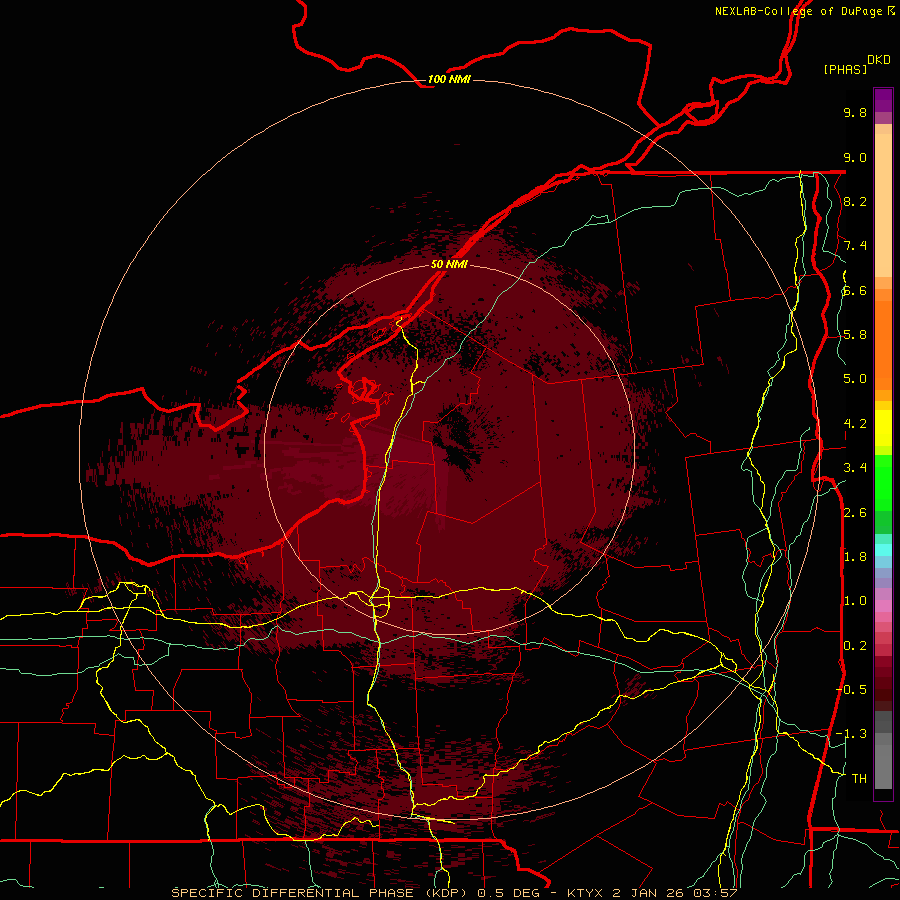Click the 8.2 scale value
Viewport: 900px width, 900px height.
click(855, 201)
